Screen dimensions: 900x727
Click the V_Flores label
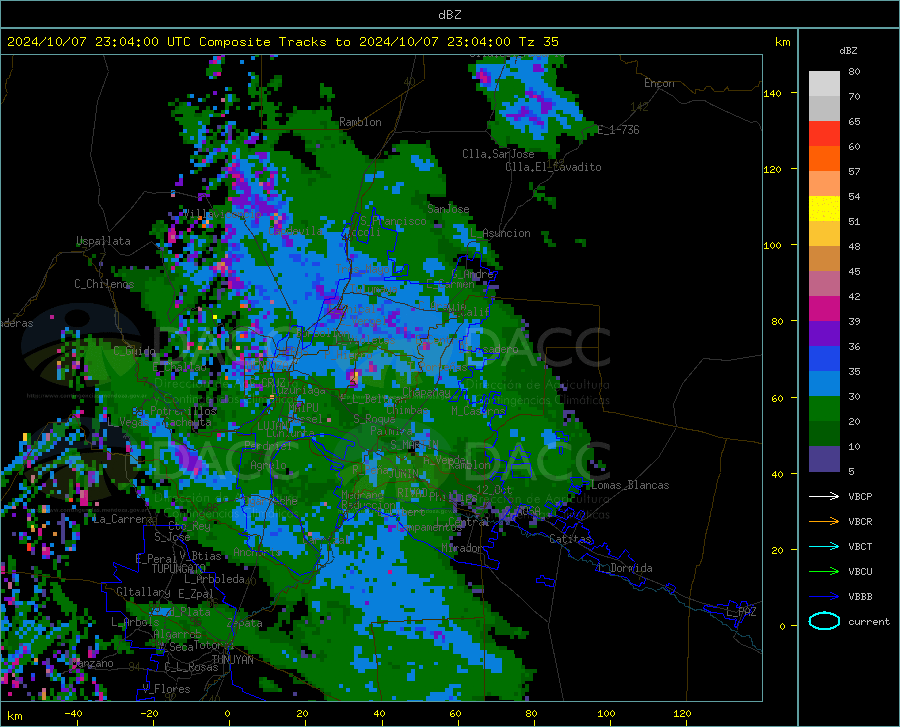click(x=166, y=689)
